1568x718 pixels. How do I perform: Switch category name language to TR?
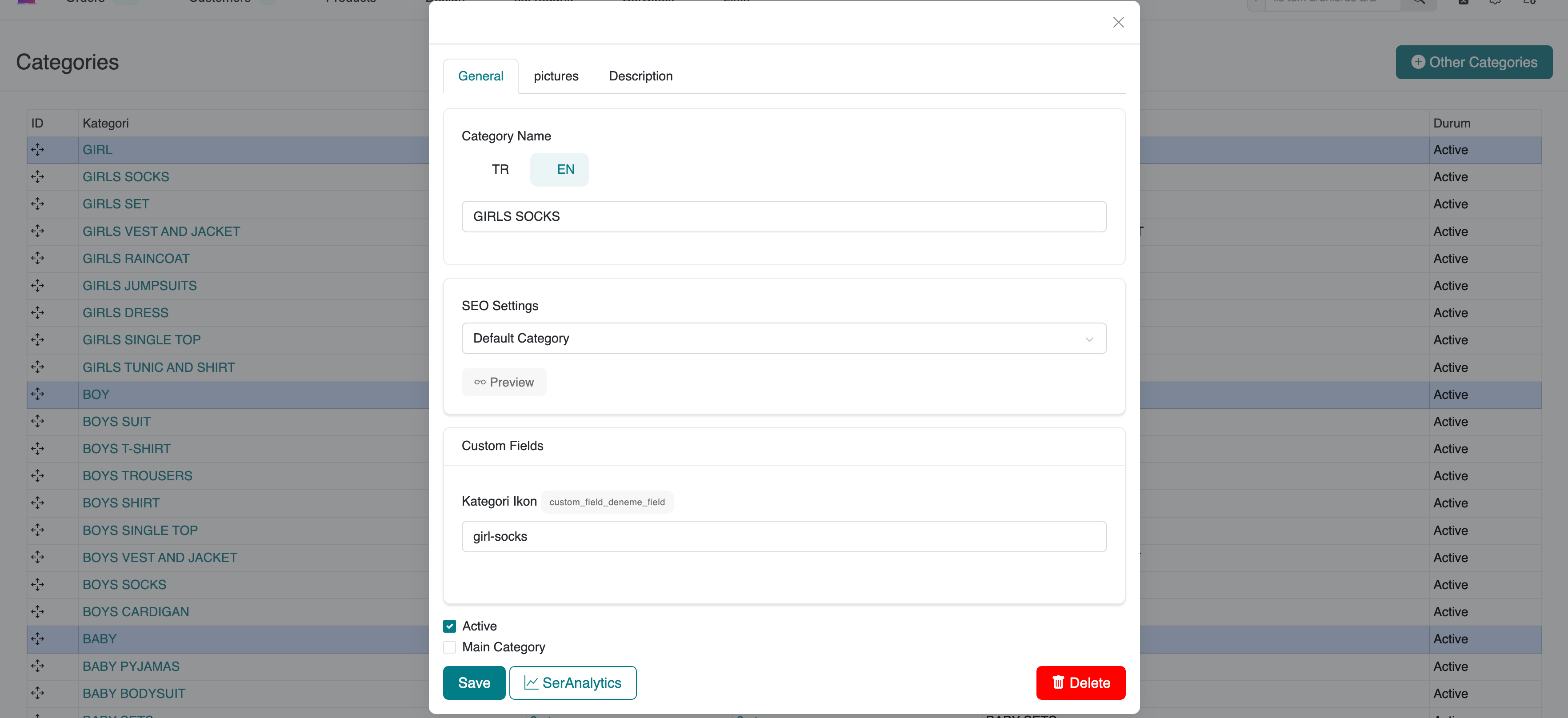click(500, 170)
